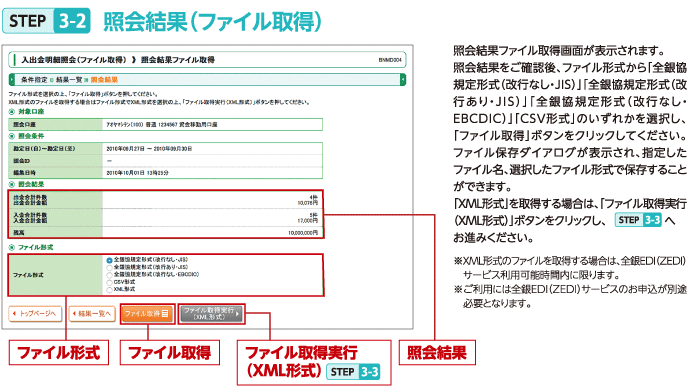Screen dimensions: 690x390
Task: Click the list icon on ファイル取得 button
Action: click(x=165, y=314)
